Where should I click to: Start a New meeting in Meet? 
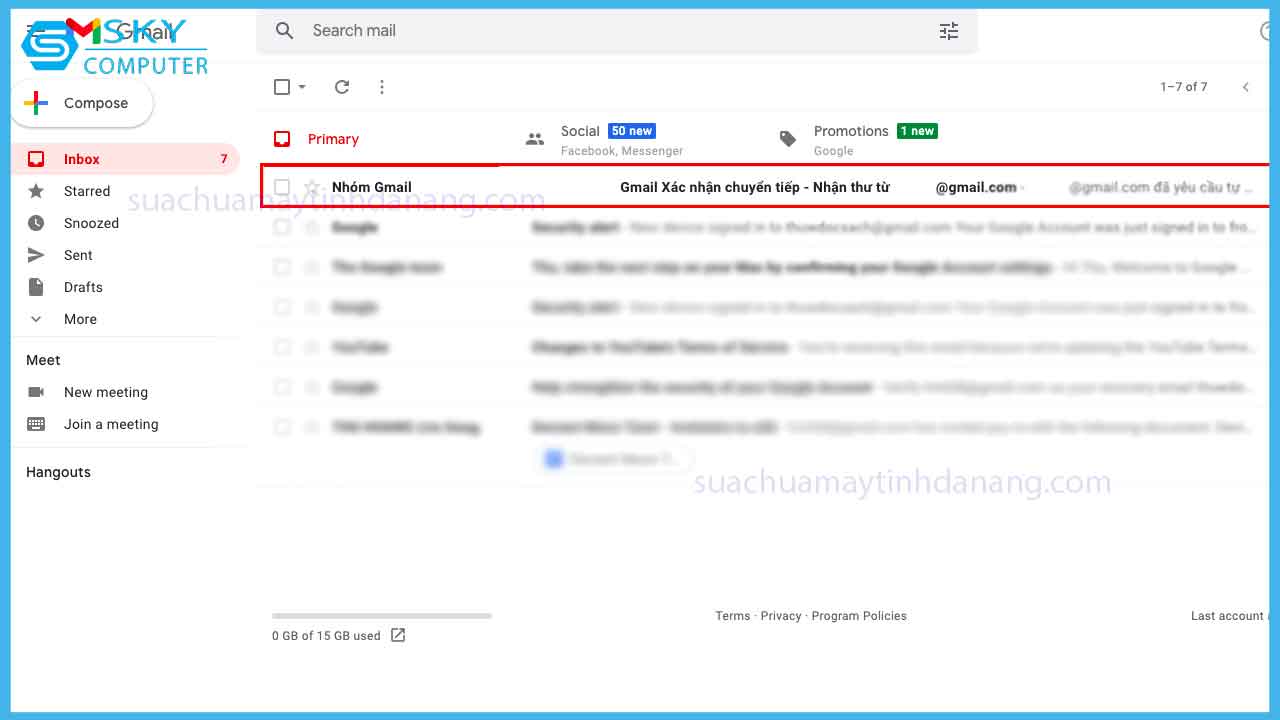point(106,392)
